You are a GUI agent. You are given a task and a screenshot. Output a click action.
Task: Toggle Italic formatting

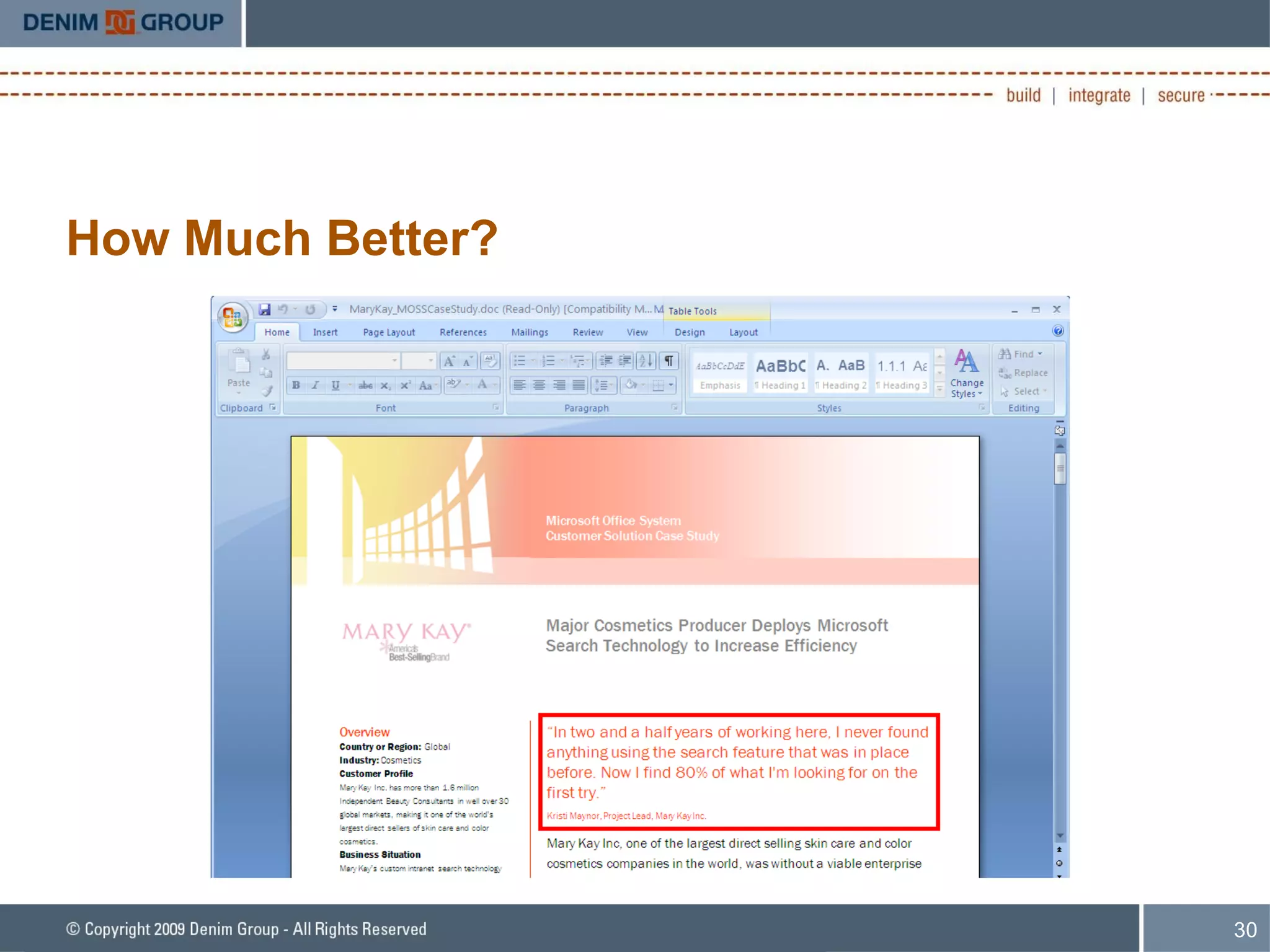click(x=315, y=385)
